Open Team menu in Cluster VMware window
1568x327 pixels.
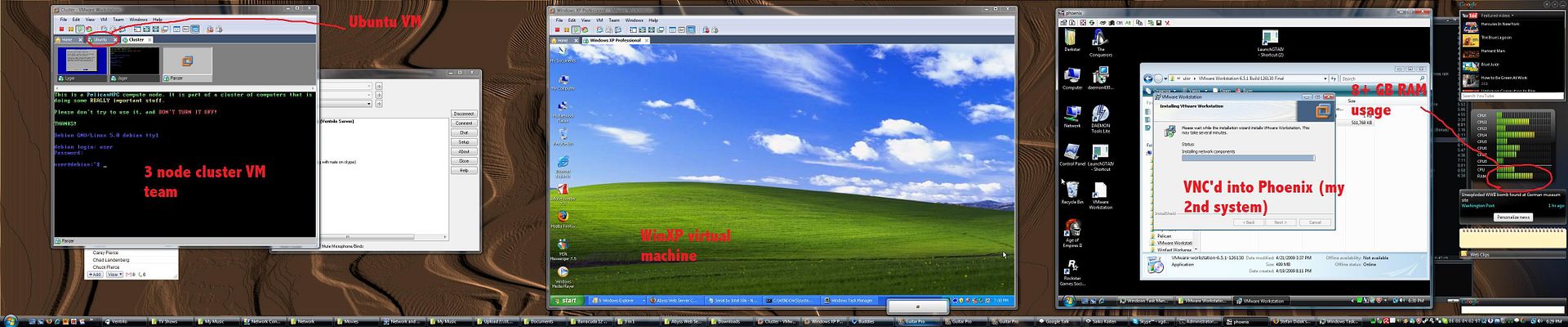point(118,19)
